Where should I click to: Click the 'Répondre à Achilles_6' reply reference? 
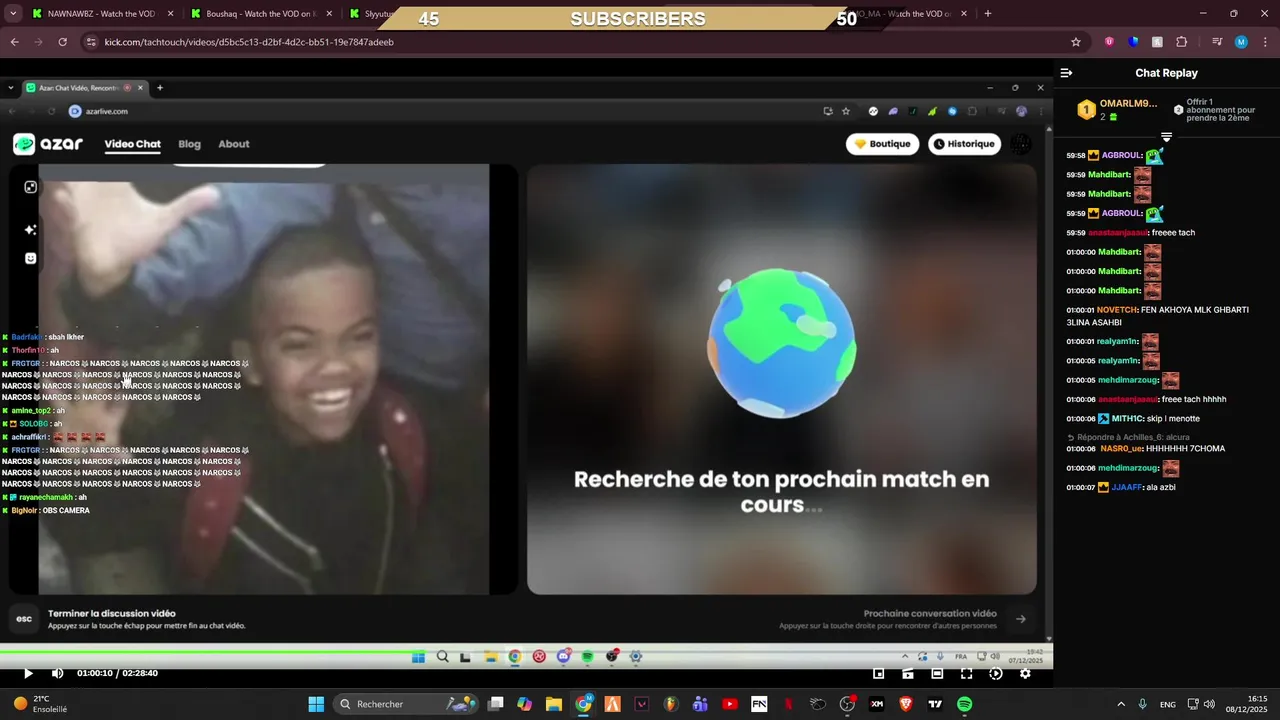pos(1127,437)
